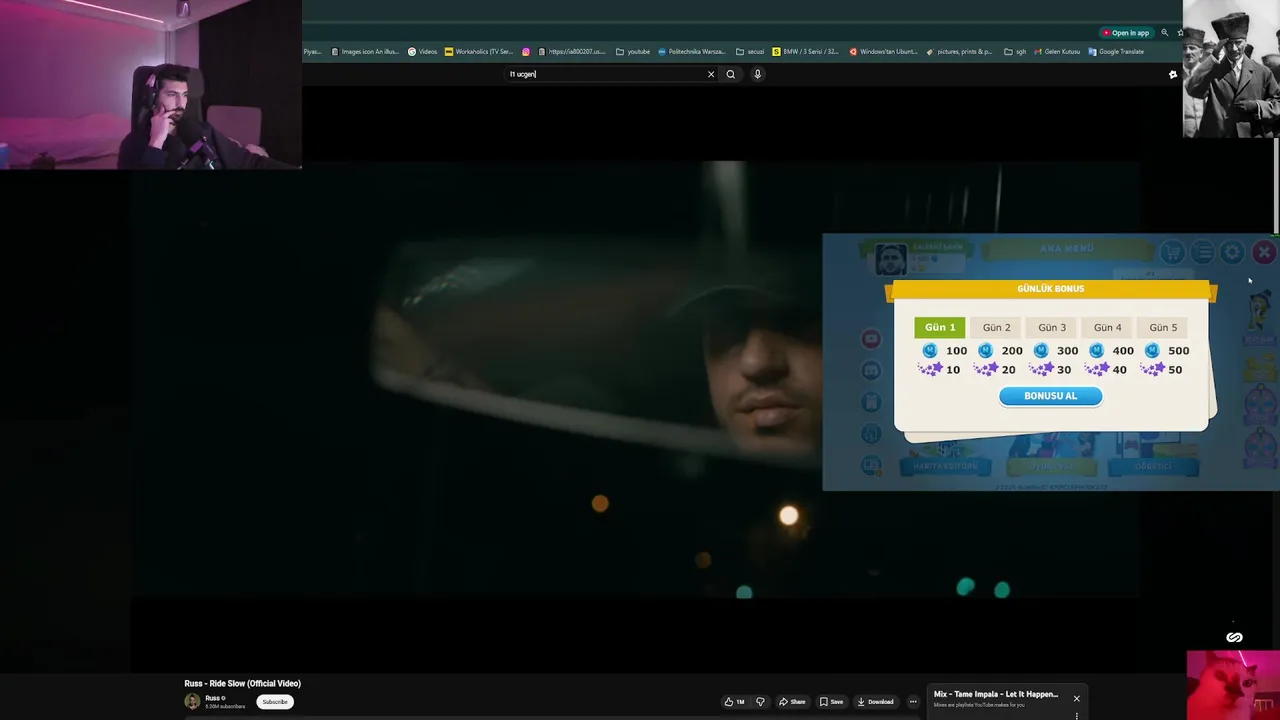1280x720 pixels.
Task: Open the game list menu icon
Action: point(1202,252)
